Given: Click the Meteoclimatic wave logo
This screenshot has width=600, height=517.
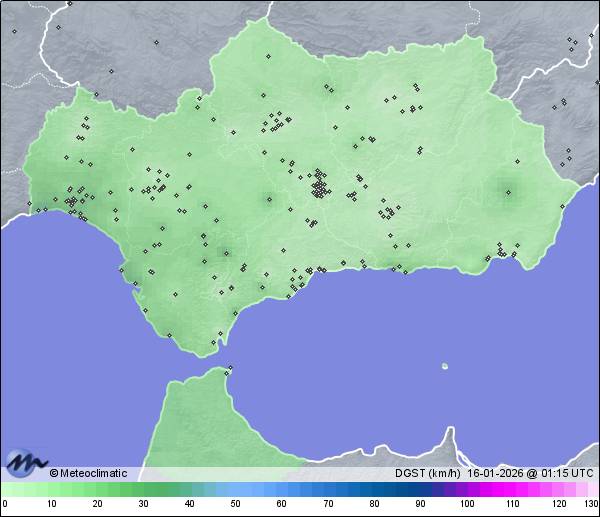Looking at the screenshot, I should tap(24, 462).
